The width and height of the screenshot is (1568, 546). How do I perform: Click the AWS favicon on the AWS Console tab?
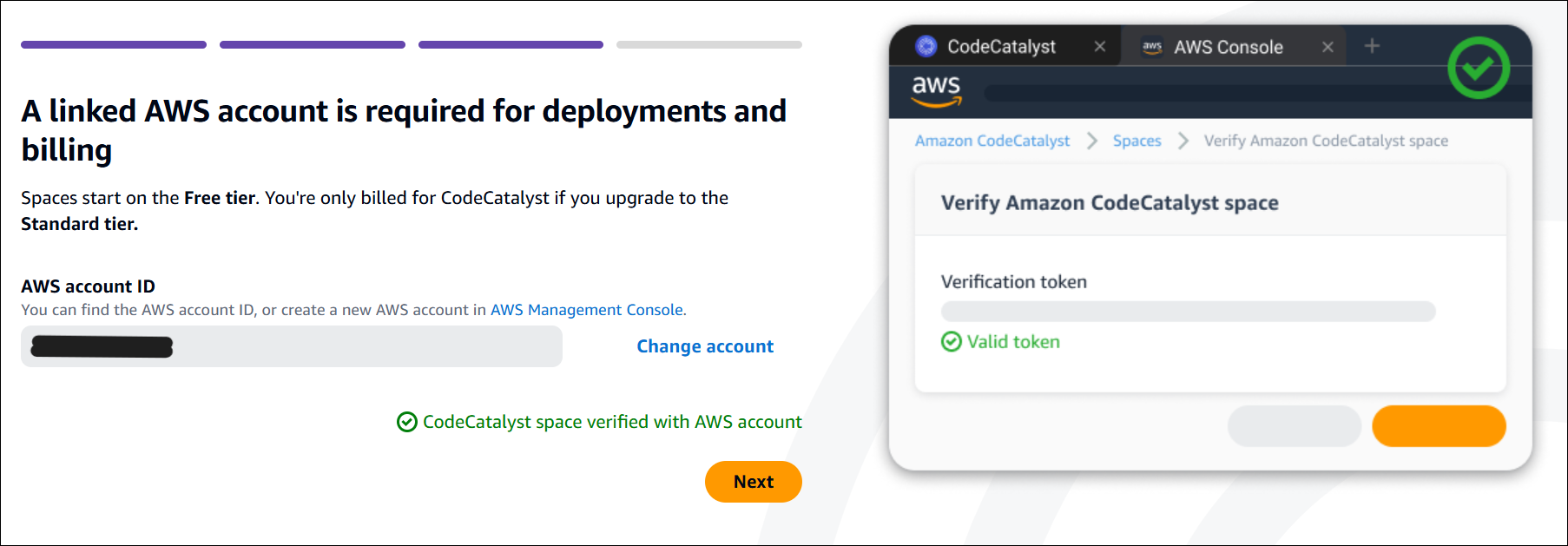pos(1152,47)
